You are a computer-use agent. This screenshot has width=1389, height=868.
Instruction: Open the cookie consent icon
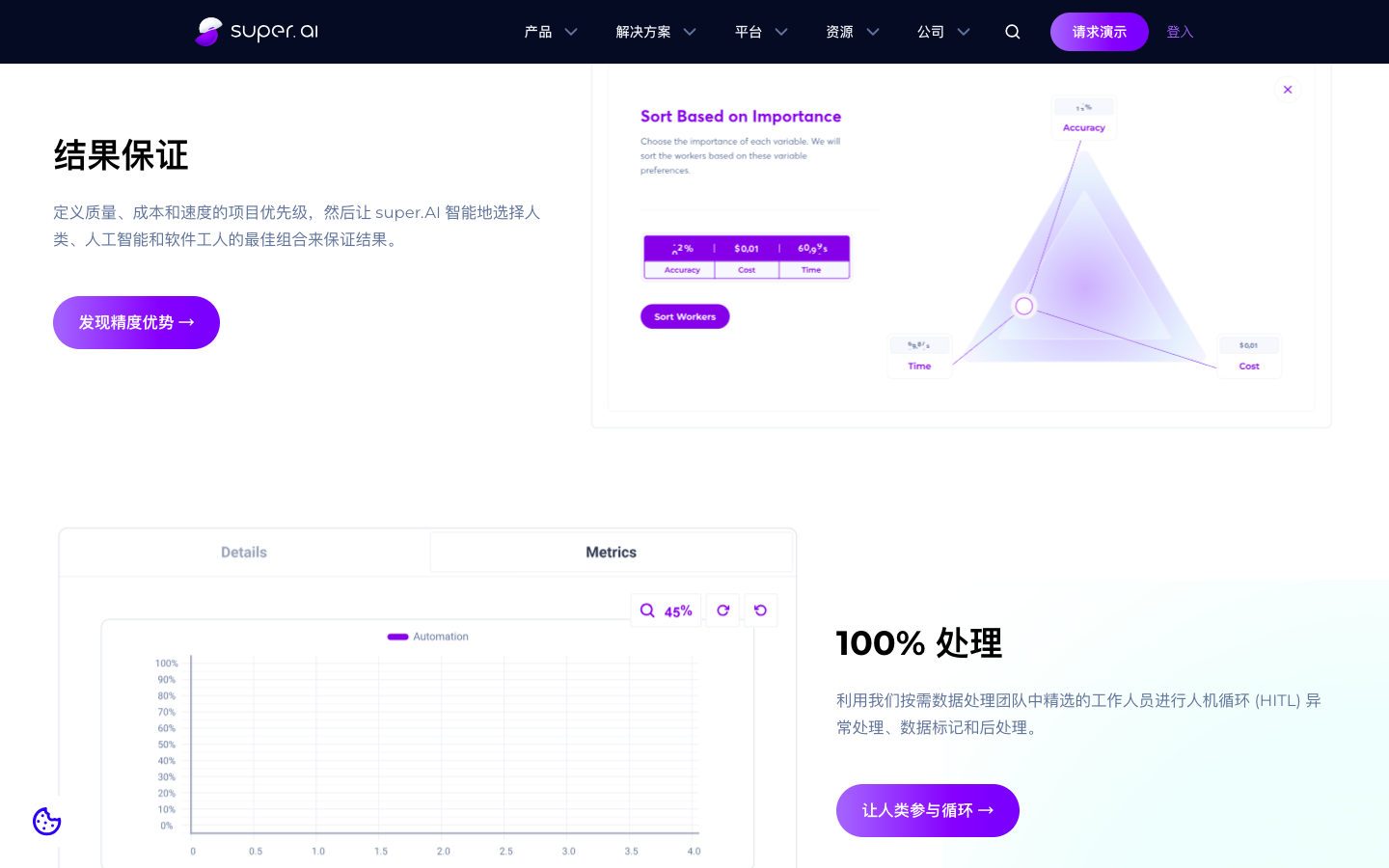[x=46, y=821]
